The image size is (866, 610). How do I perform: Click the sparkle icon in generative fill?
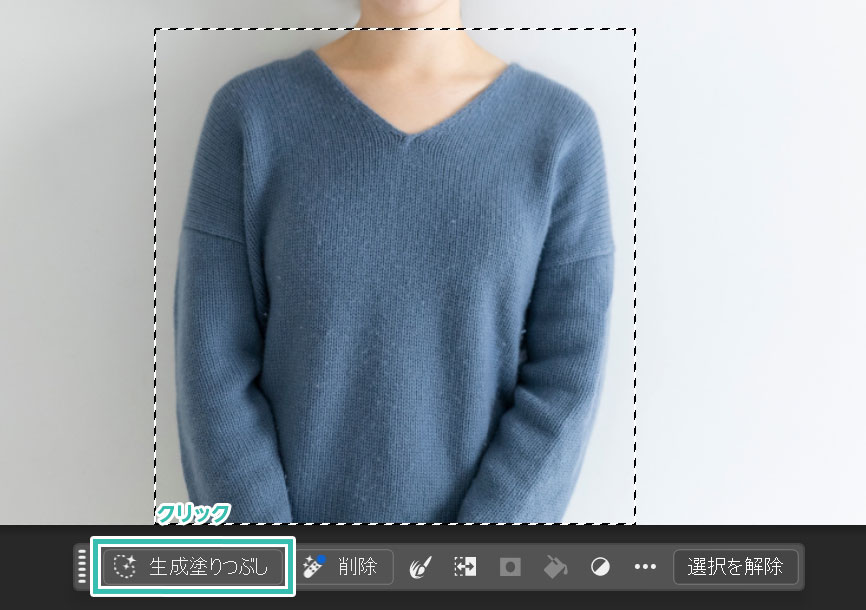pos(125,567)
